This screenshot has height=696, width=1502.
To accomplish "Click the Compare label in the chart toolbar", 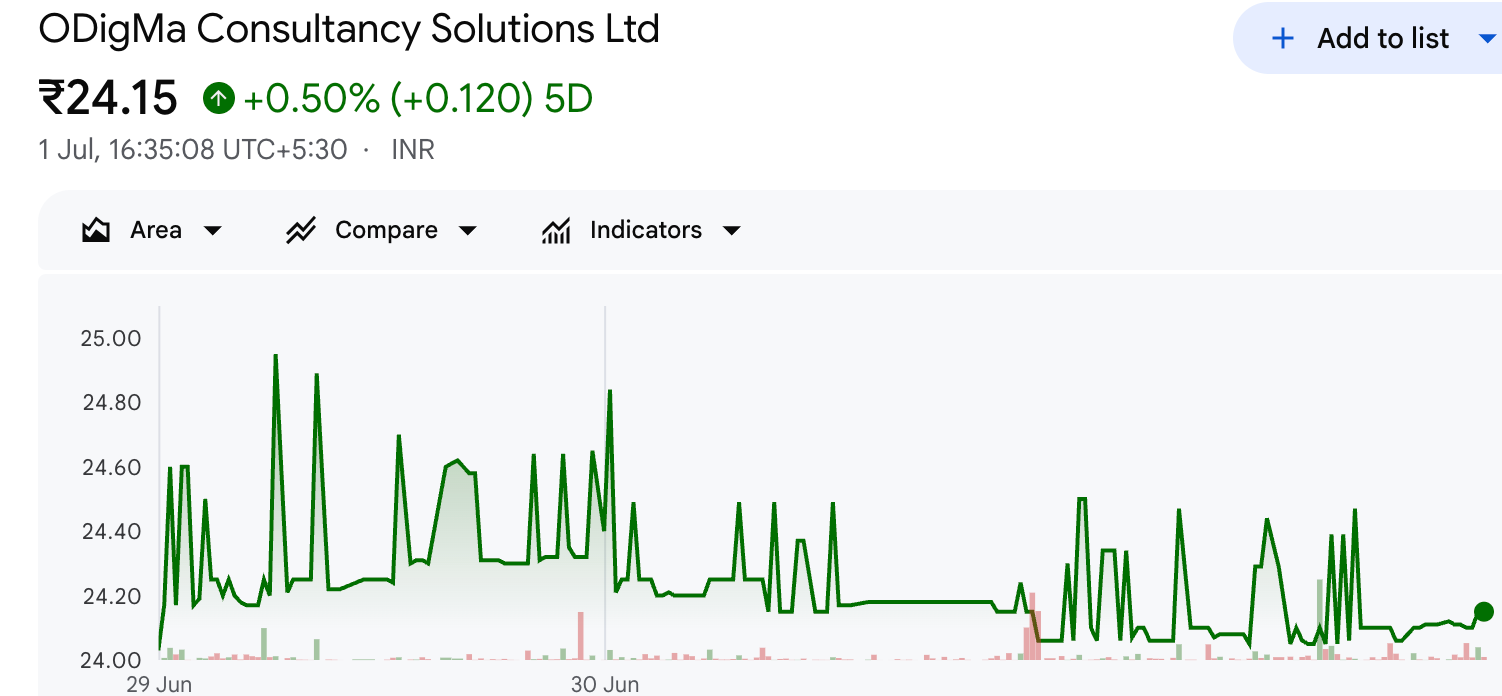I will click(x=386, y=230).
